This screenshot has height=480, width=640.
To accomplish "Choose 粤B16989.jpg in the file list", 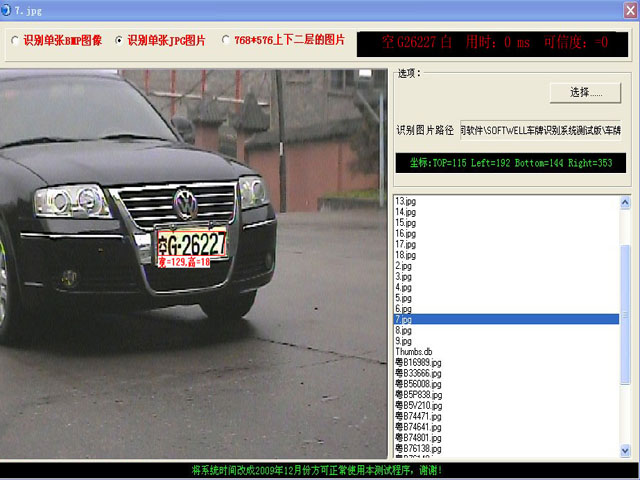I will [418, 362].
